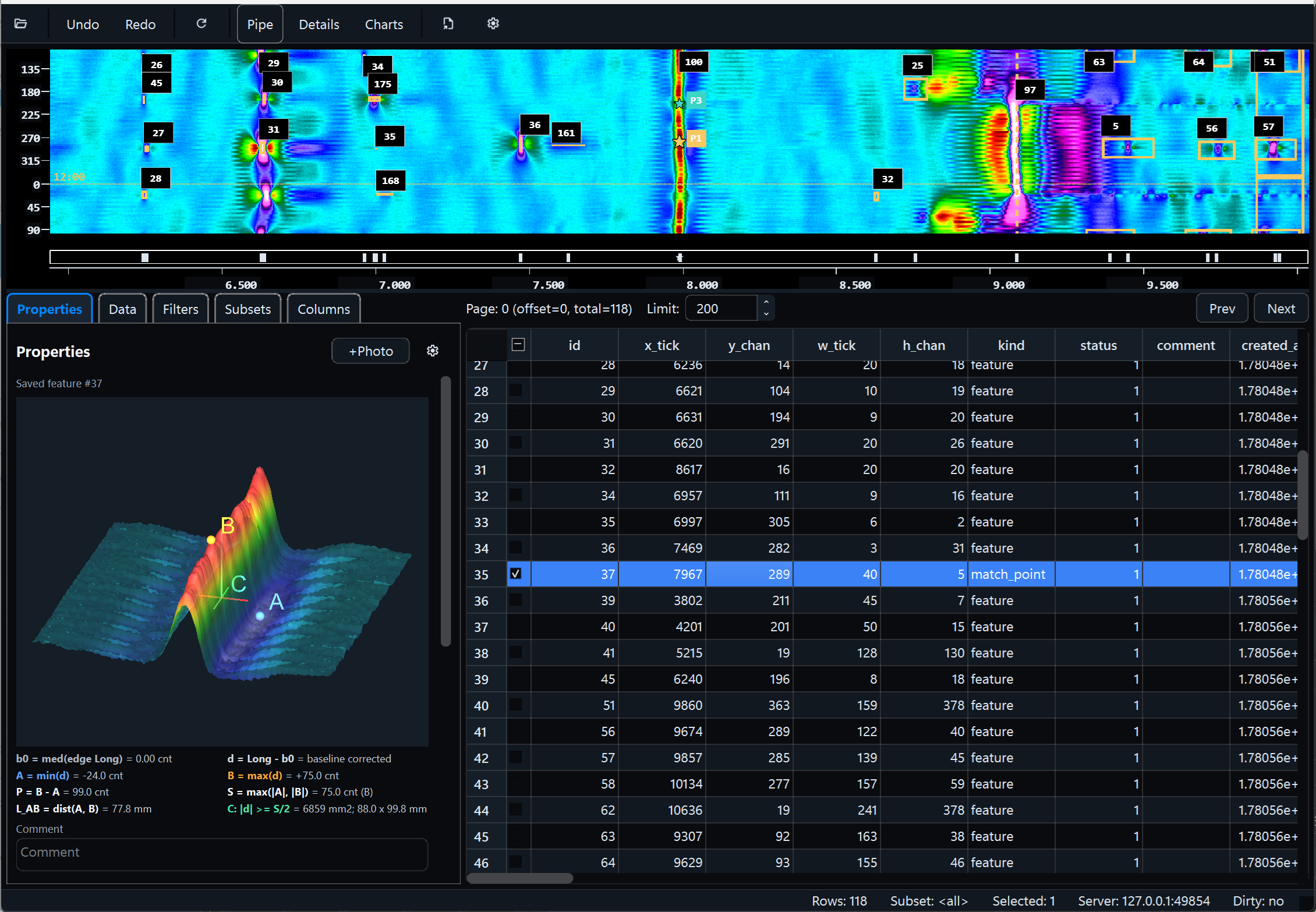The height and width of the screenshot is (912, 1316).
Task: Select feature label 36 on heatmap
Action: [x=535, y=125]
